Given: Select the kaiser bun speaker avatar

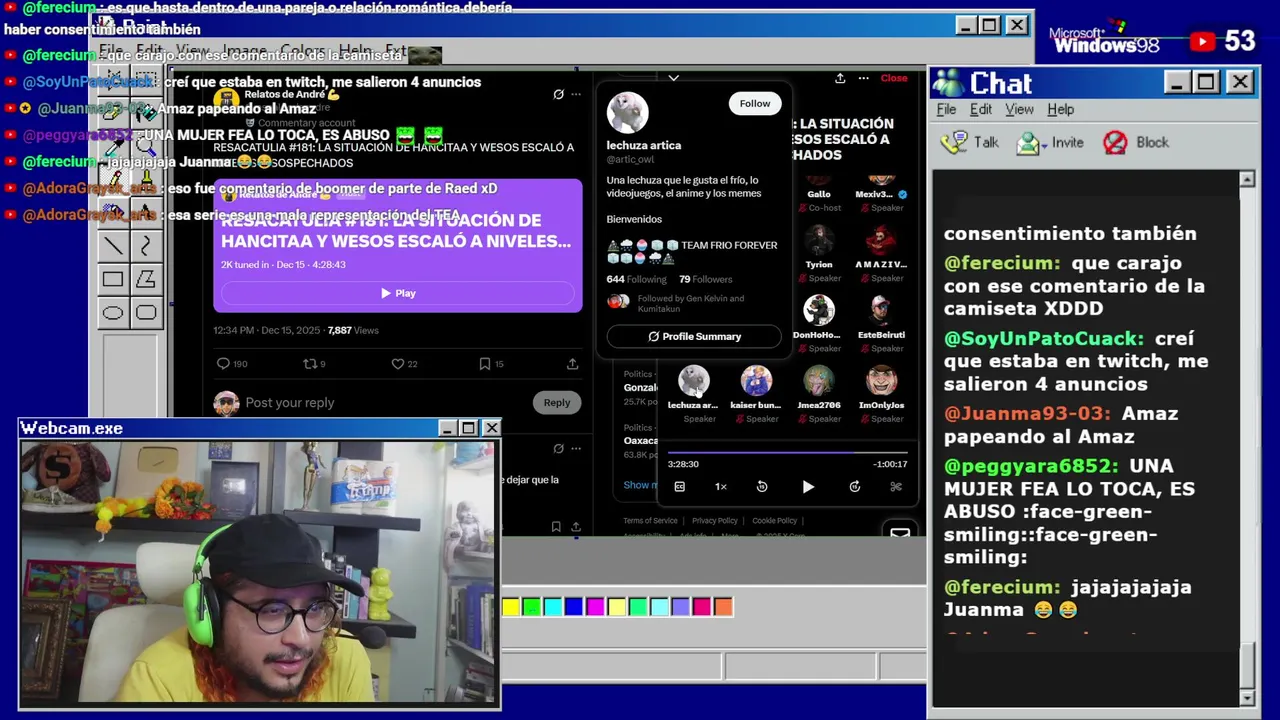Looking at the screenshot, I should tap(756, 380).
